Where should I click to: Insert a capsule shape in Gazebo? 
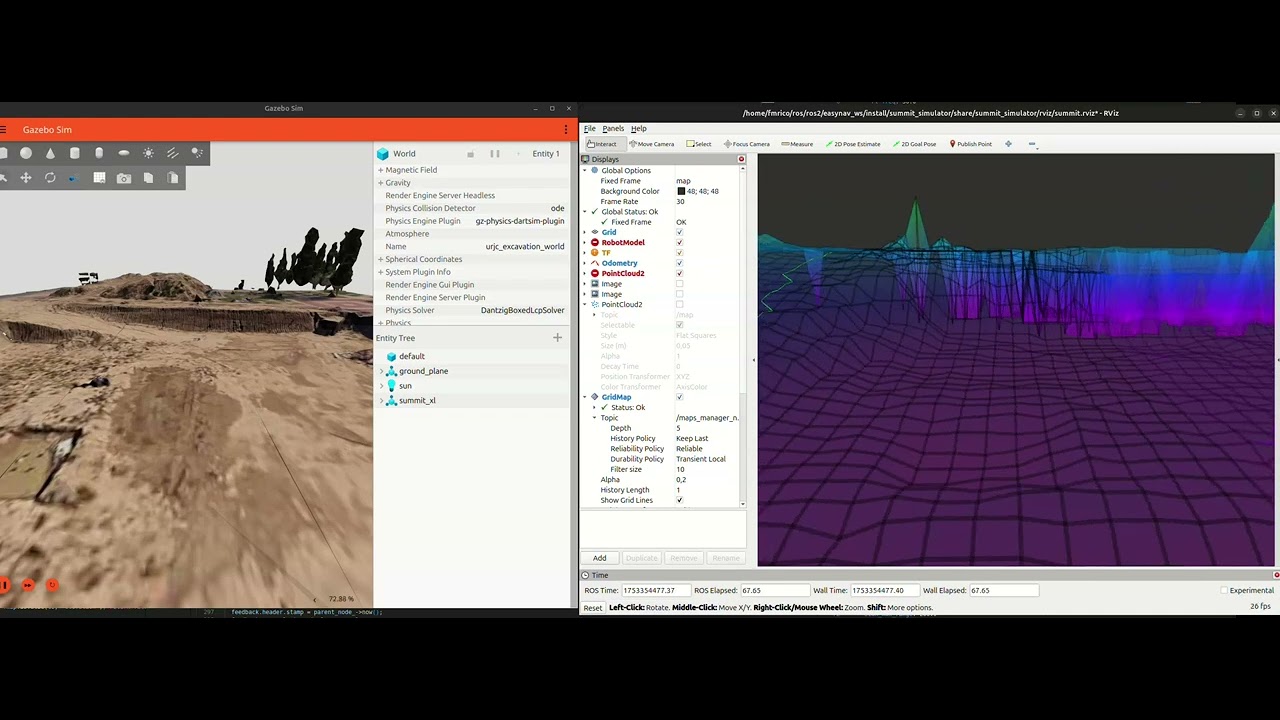pyautogui.click(x=99, y=153)
